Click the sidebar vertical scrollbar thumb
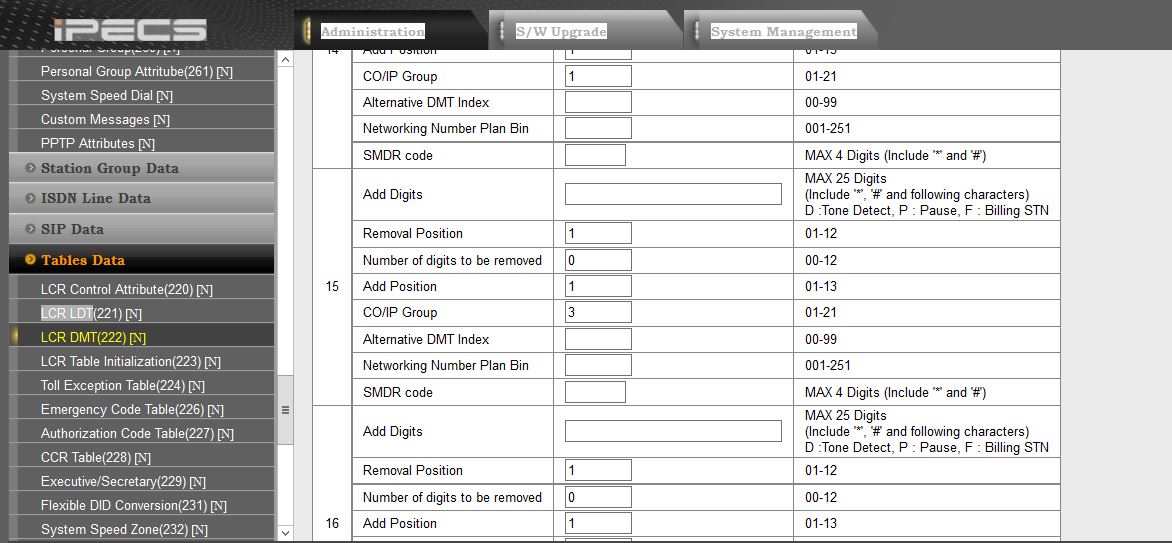The height and width of the screenshot is (543, 1172). coord(285,409)
